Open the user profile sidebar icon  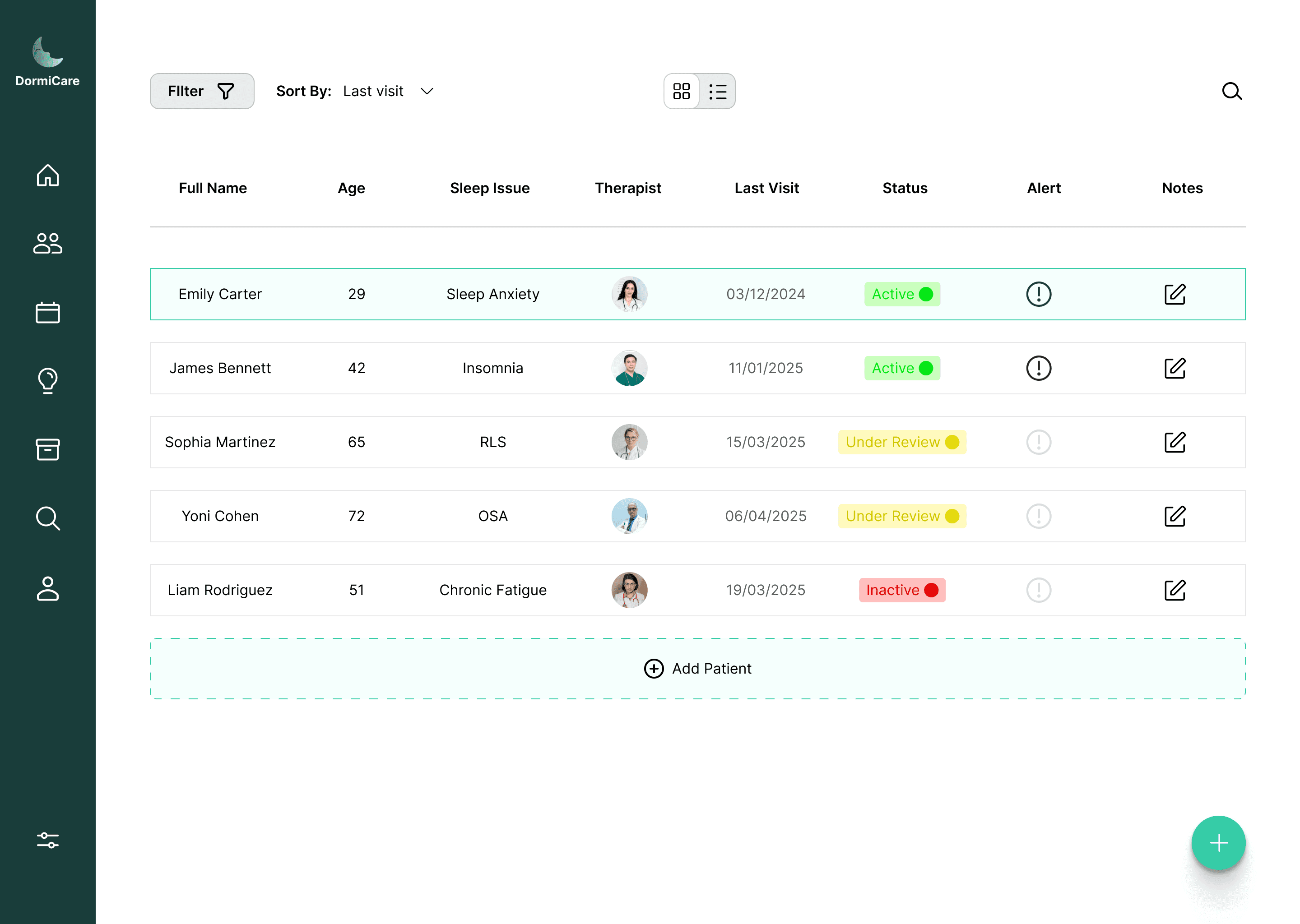[48, 588]
